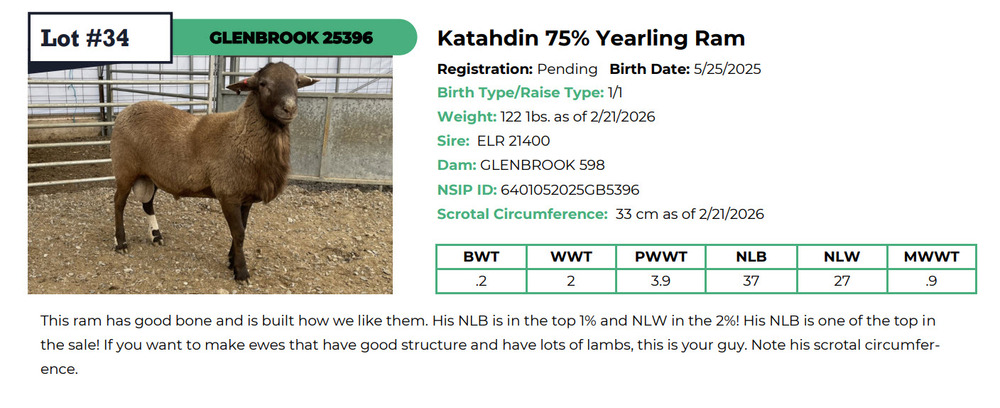Select the MWWT value .9 cell
Viewport: 1000px width, 408px height.
pos(931,281)
